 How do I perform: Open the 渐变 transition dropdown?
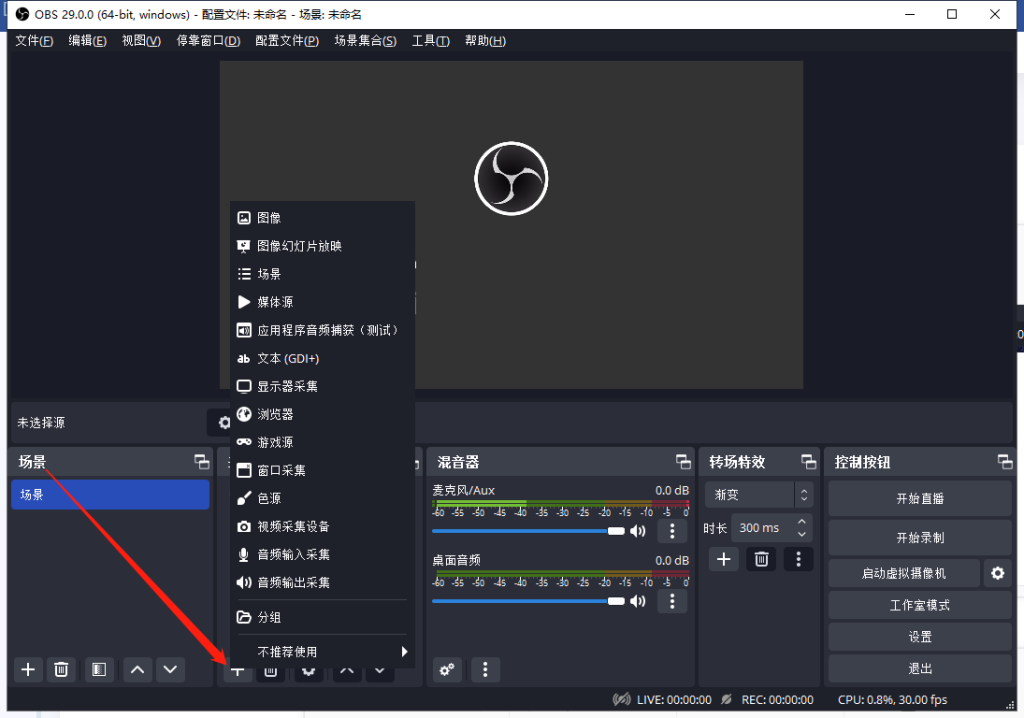click(x=758, y=494)
